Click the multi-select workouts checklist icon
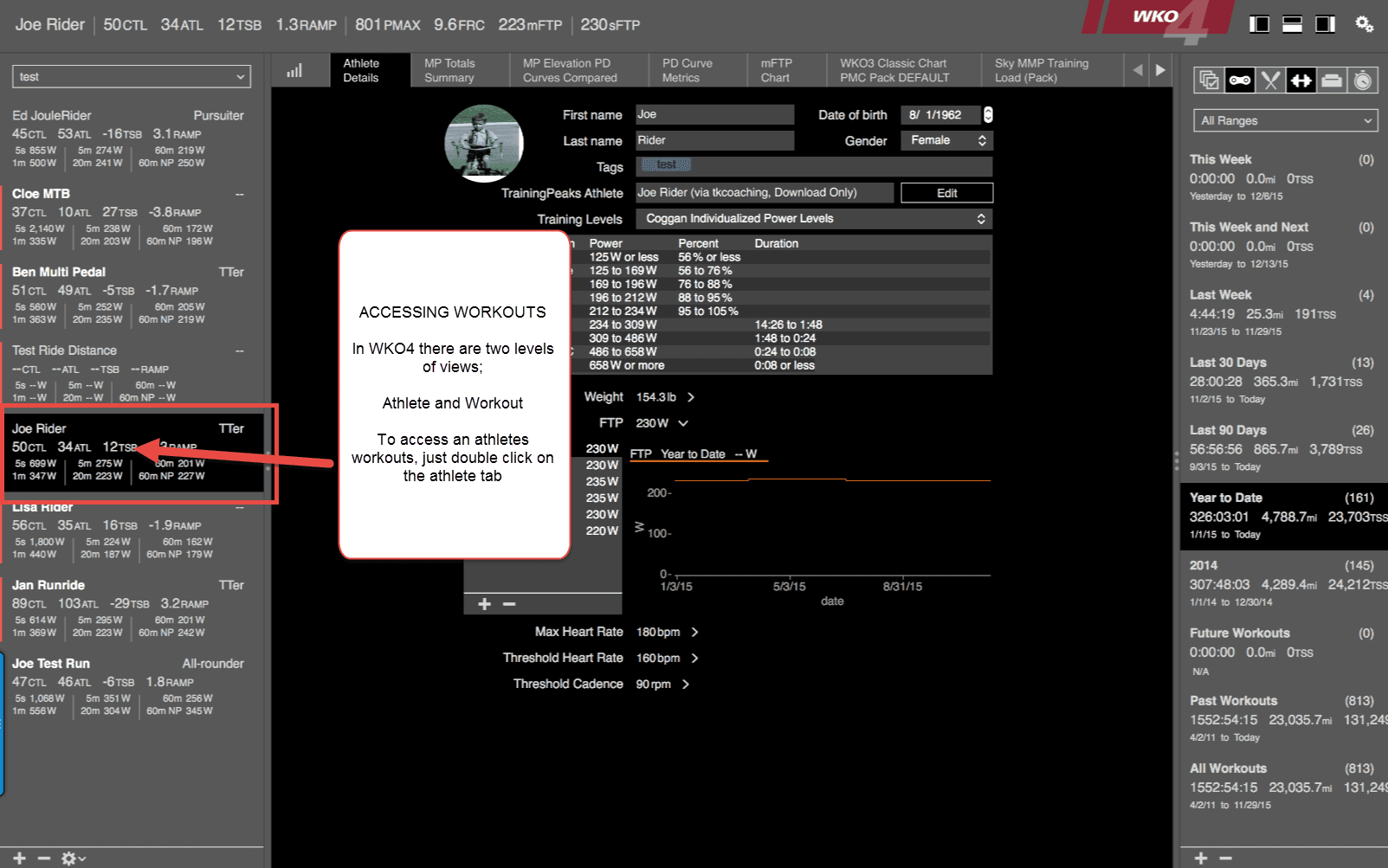Image resolution: width=1388 pixels, height=868 pixels. (x=1208, y=80)
